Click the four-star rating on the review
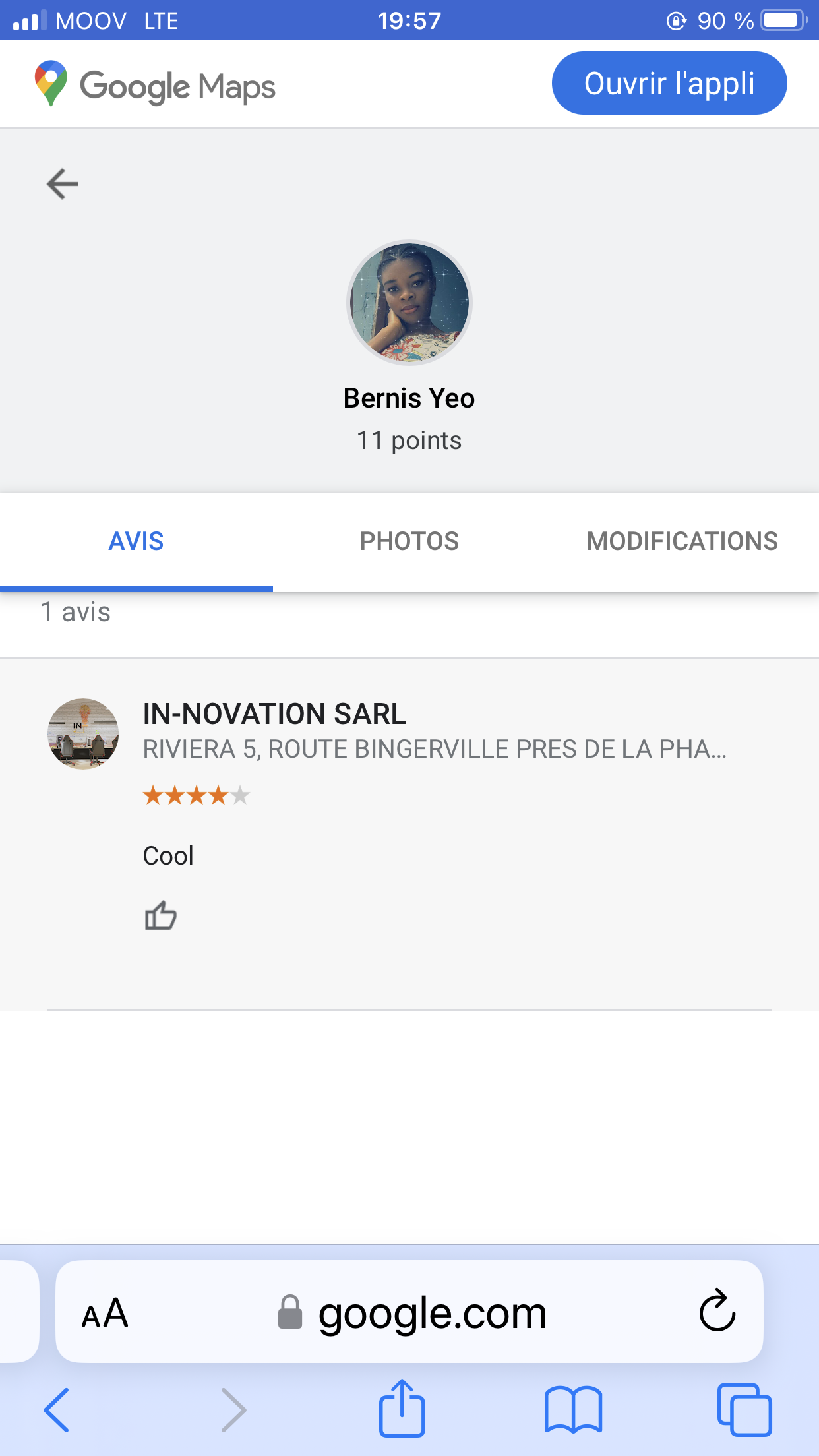819x1456 pixels. click(197, 796)
